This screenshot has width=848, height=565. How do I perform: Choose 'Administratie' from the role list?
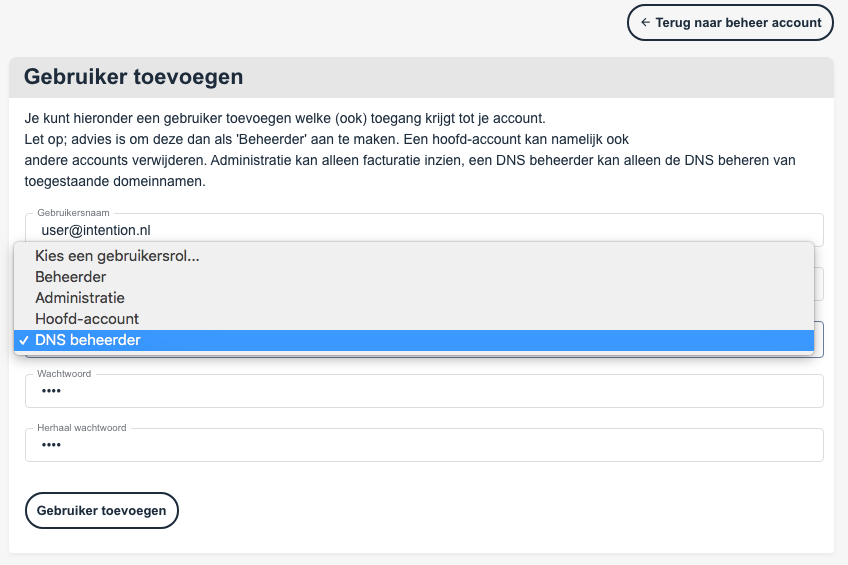(x=414, y=298)
